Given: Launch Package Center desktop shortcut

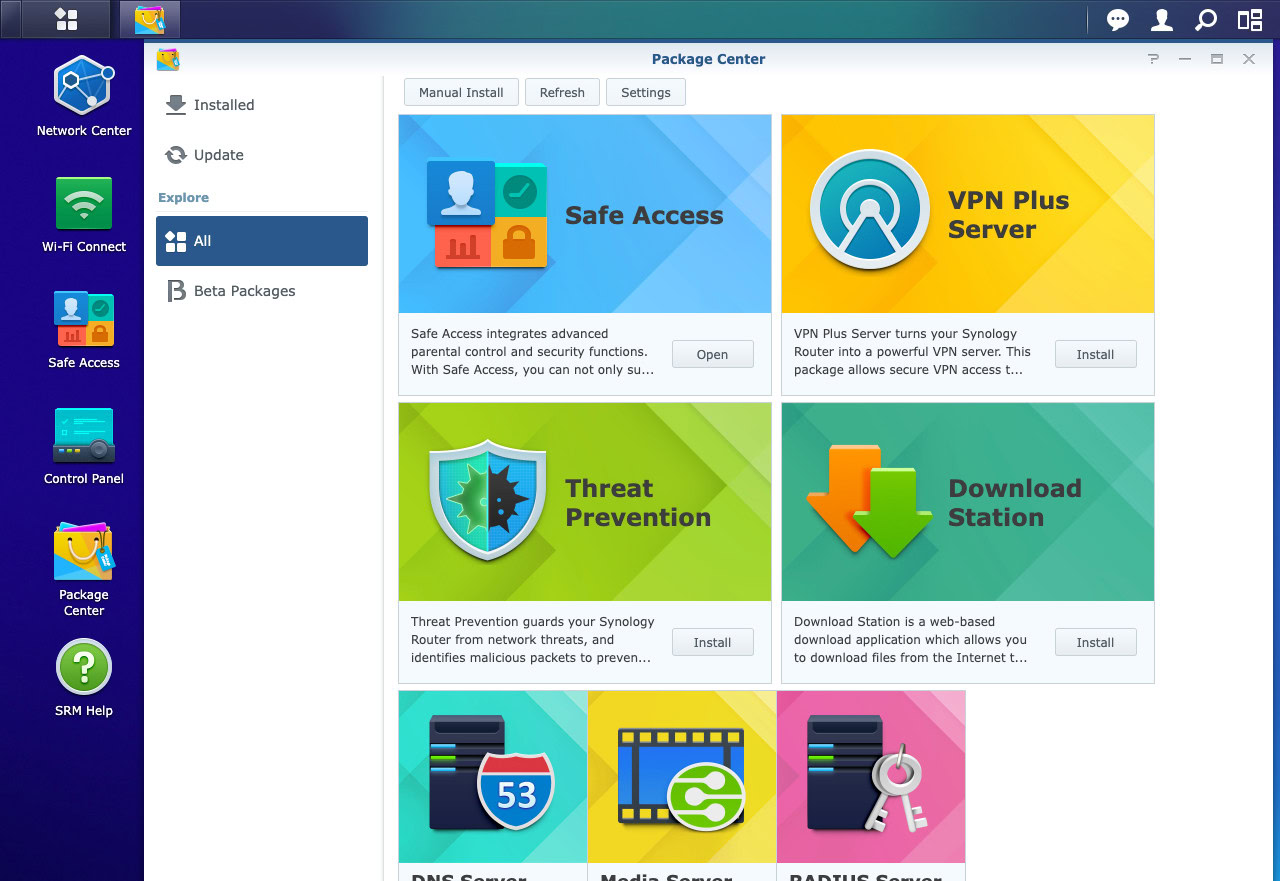Looking at the screenshot, I should 84,569.
